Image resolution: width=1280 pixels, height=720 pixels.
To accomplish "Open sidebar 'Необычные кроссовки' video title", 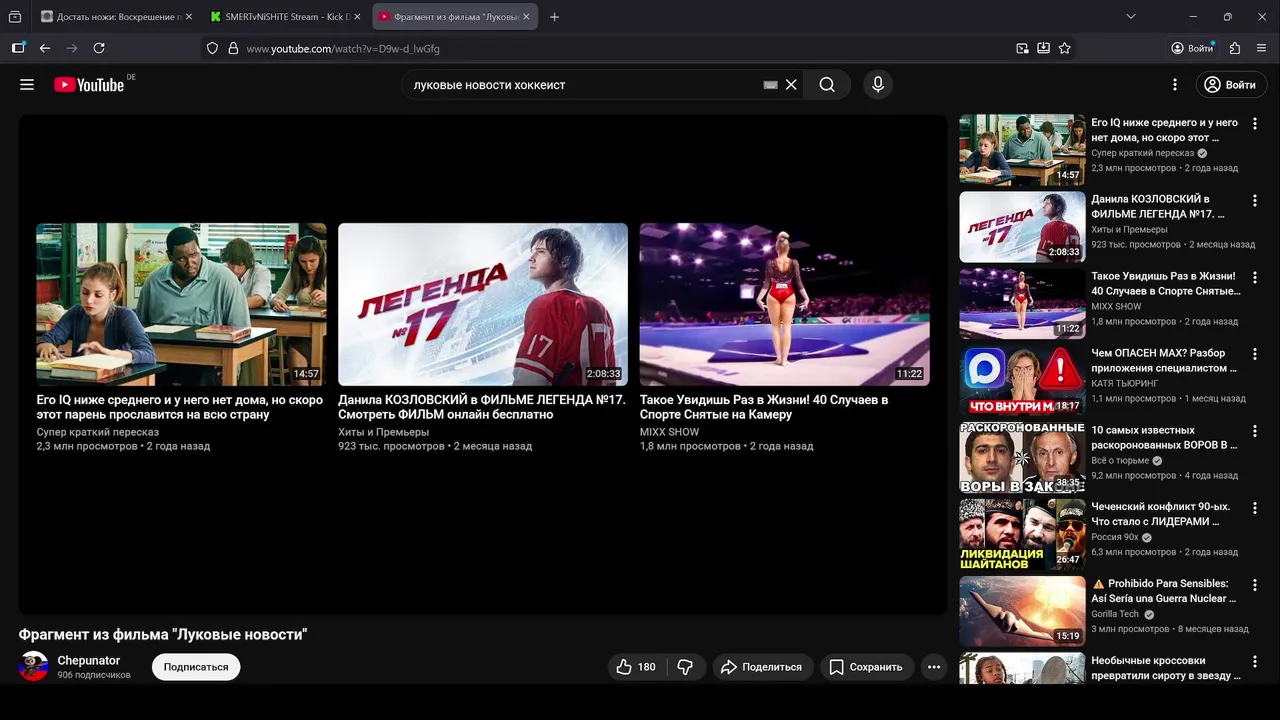I will point(1166,668).
